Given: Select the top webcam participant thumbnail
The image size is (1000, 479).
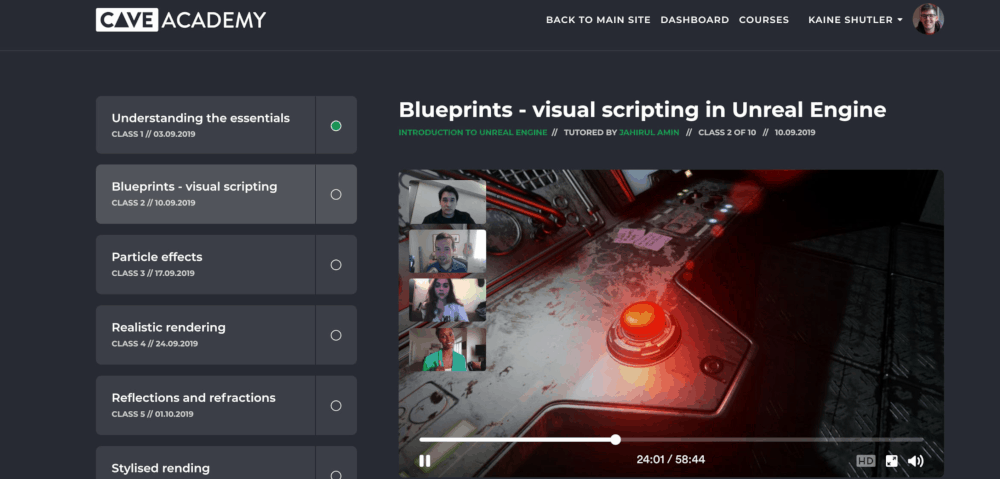Looking at the screenshot, I should pyautogui.click(x=448, y=202).
